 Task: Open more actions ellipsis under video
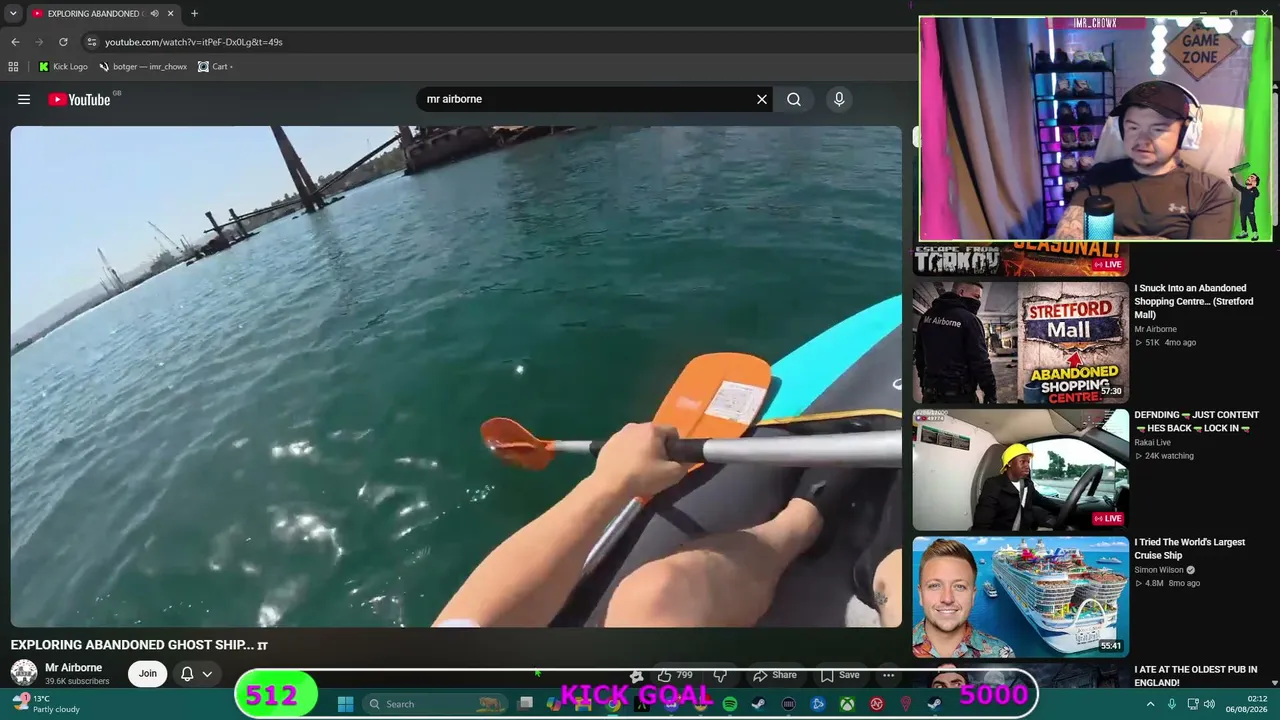(x=888, y=675)
